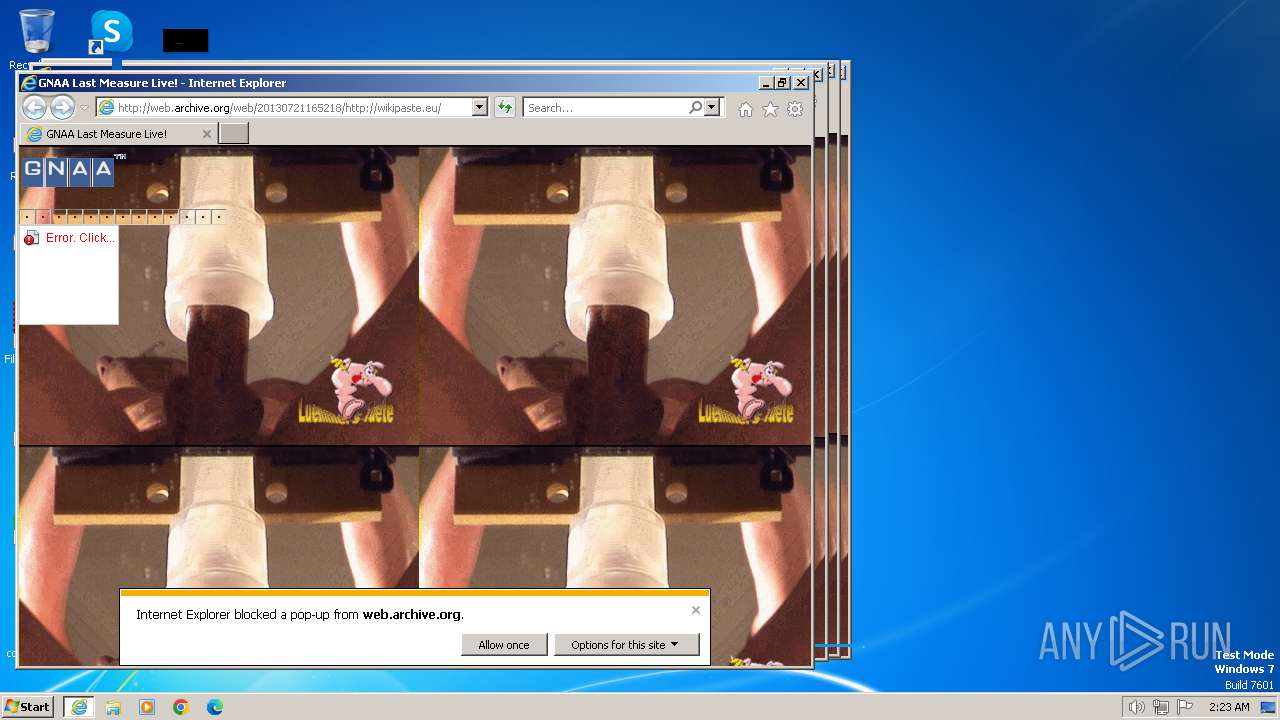Open the Windows Start menu
The height and width of the screenshot is (720, 1280).
(x=28, y=707)
